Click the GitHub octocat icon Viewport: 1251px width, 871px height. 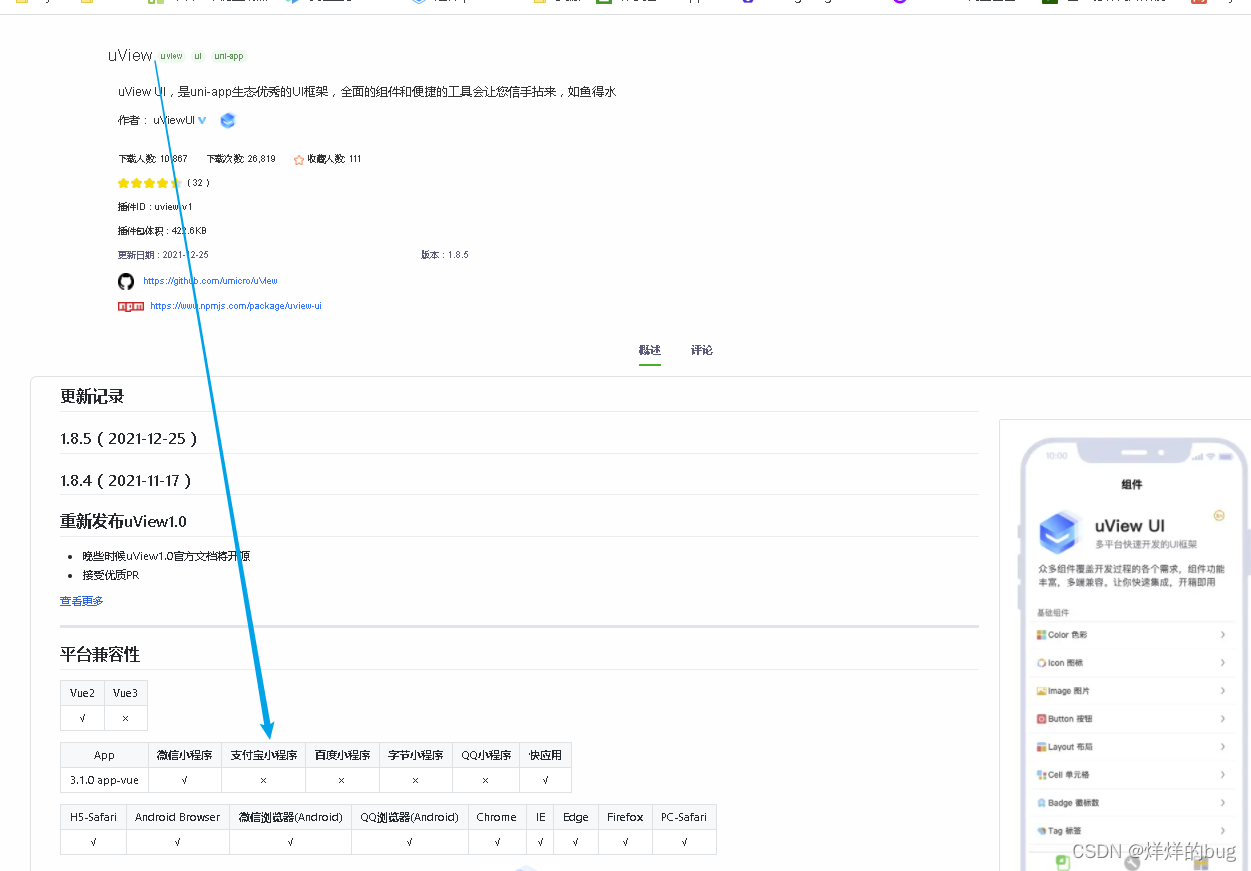click(x=125, y=281)
